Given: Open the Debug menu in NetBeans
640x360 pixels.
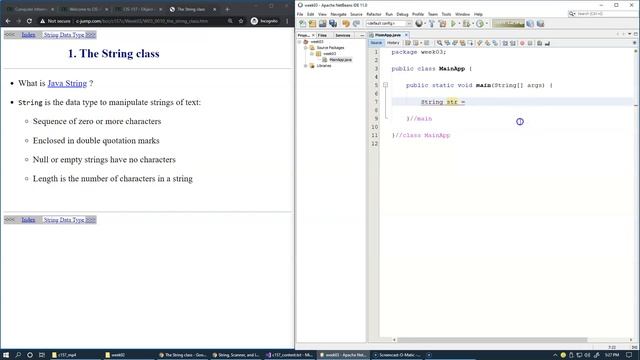Looking at the screenshot, I should (x=402, y=14).
